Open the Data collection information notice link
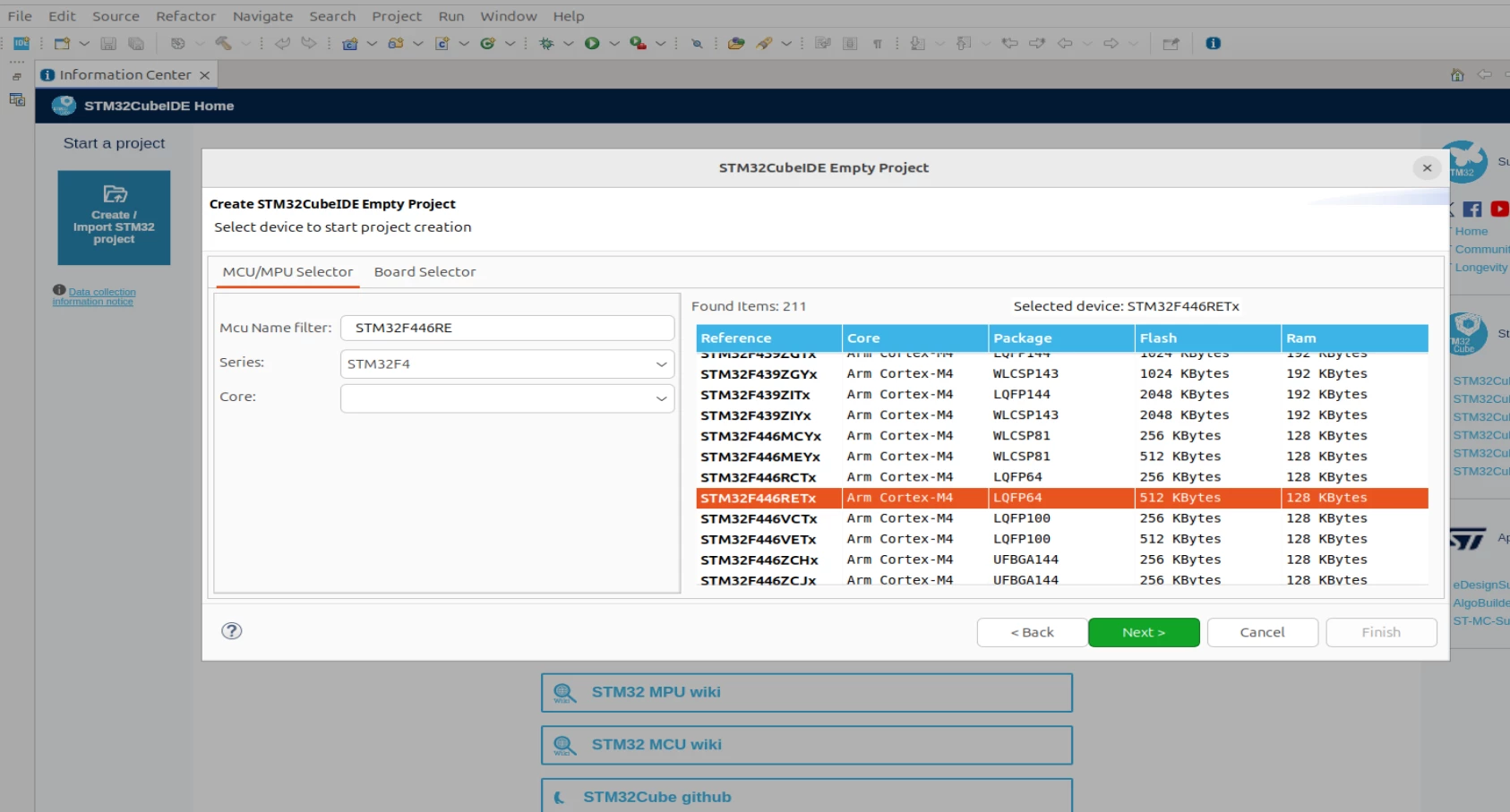 point(94,296)
